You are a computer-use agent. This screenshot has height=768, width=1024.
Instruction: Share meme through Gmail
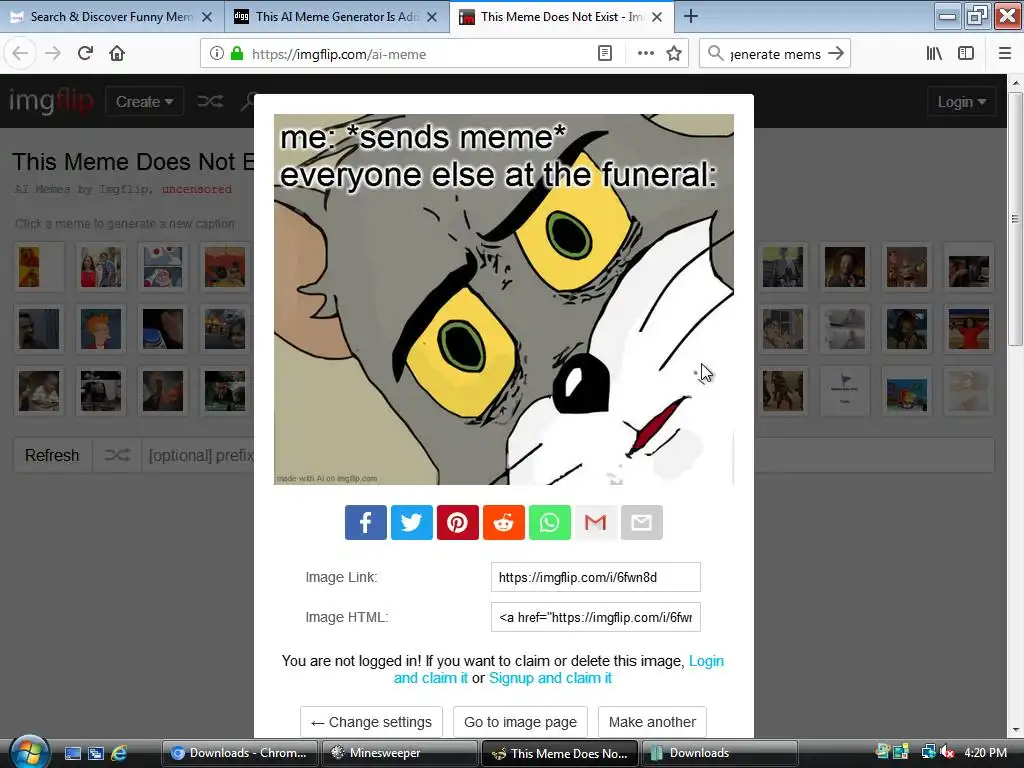point(596,522)
